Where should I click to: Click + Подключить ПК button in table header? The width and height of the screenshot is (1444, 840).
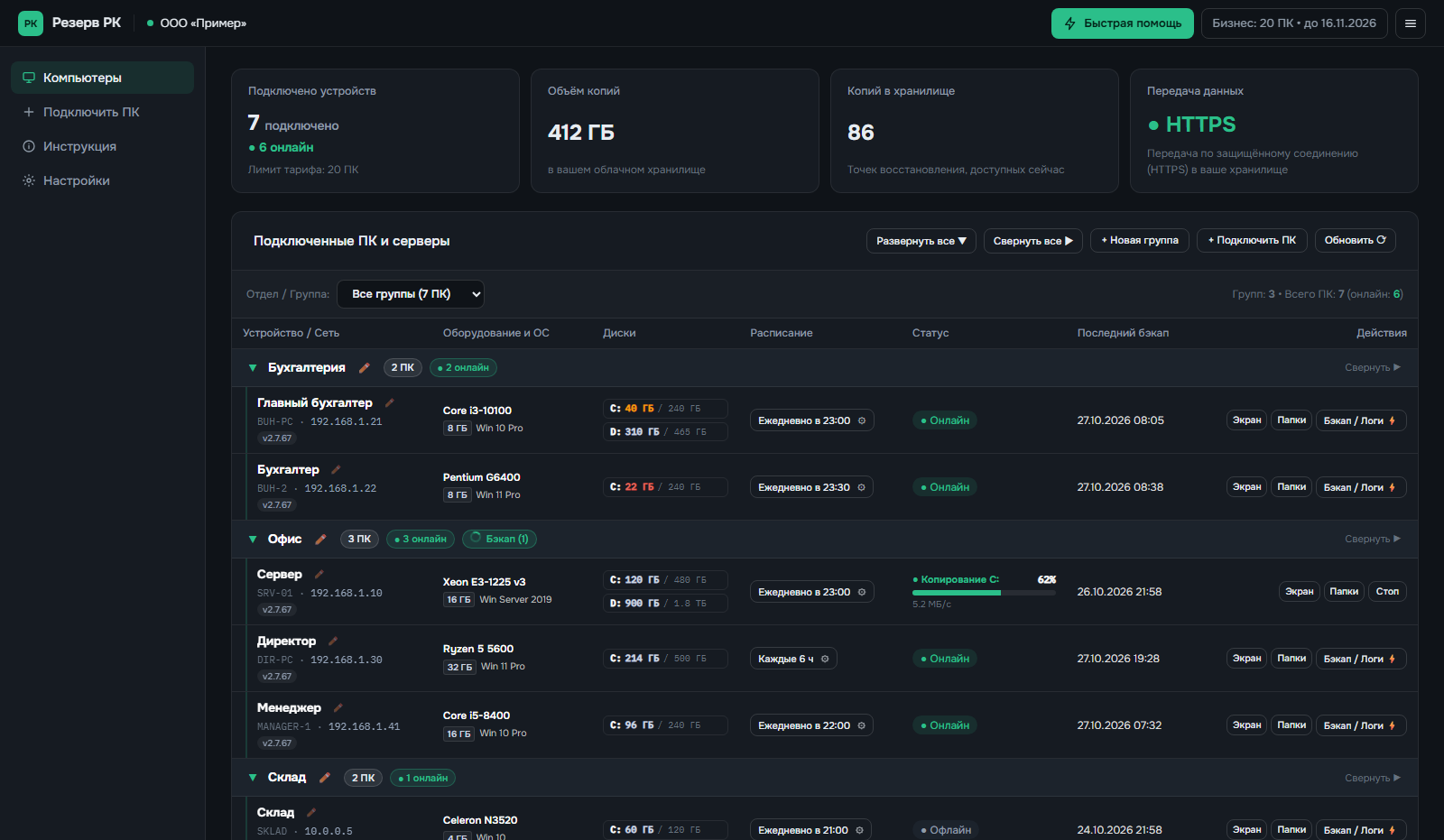pyautogui.click(x=1252, y=240)
